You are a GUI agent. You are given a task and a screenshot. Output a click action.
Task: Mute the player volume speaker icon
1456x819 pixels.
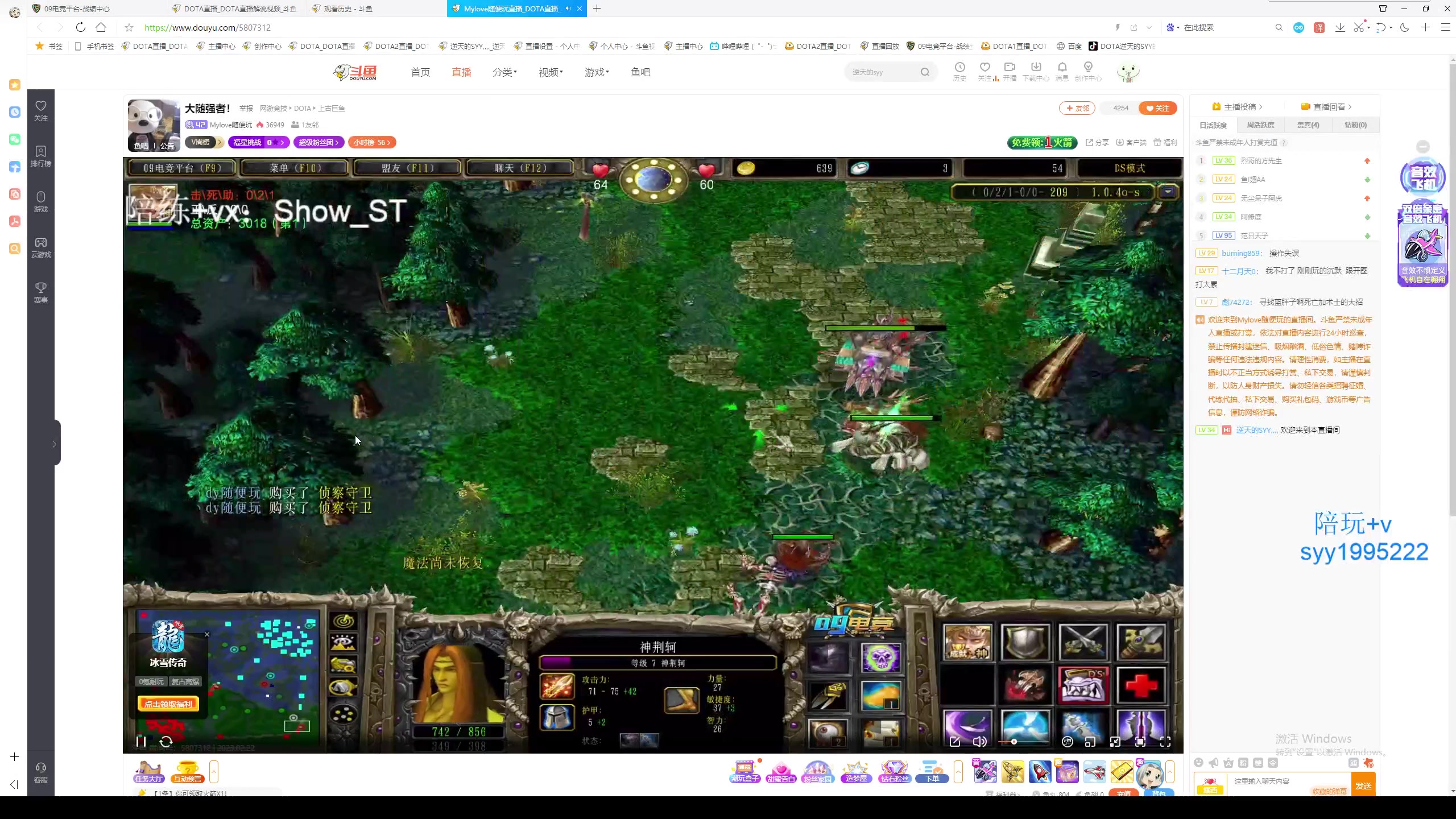979,741
